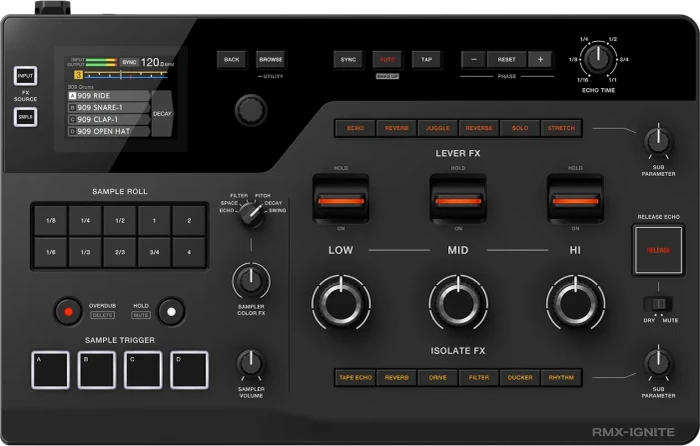Click the RELEASE echo pad

pyautogui.click(x=658, y=250)
